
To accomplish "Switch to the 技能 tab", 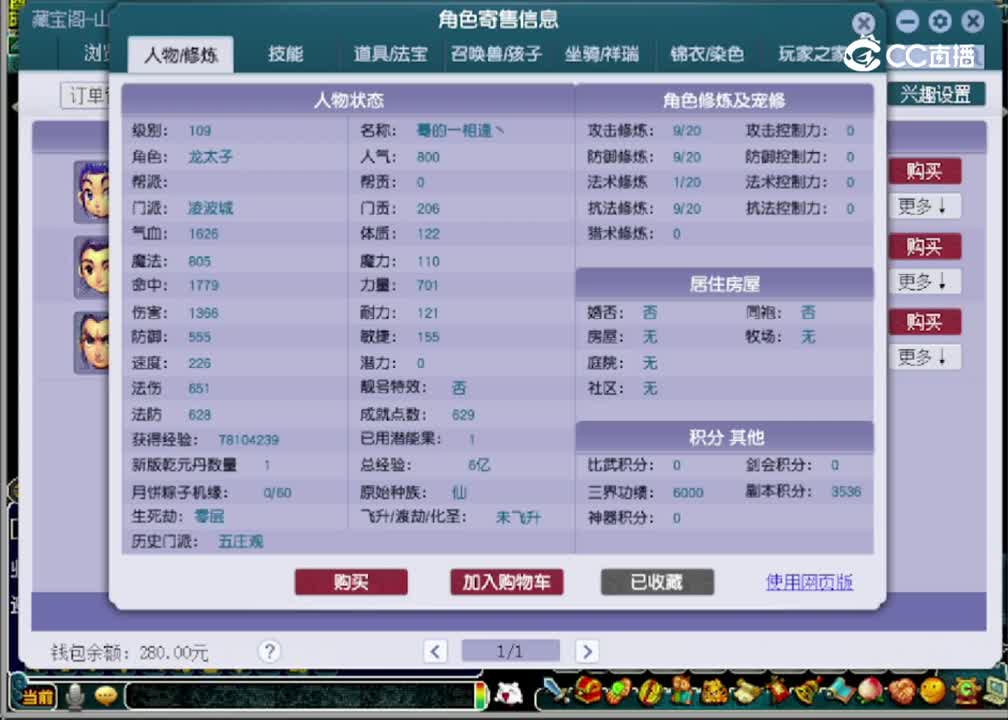I will click(x=287, y=55).
